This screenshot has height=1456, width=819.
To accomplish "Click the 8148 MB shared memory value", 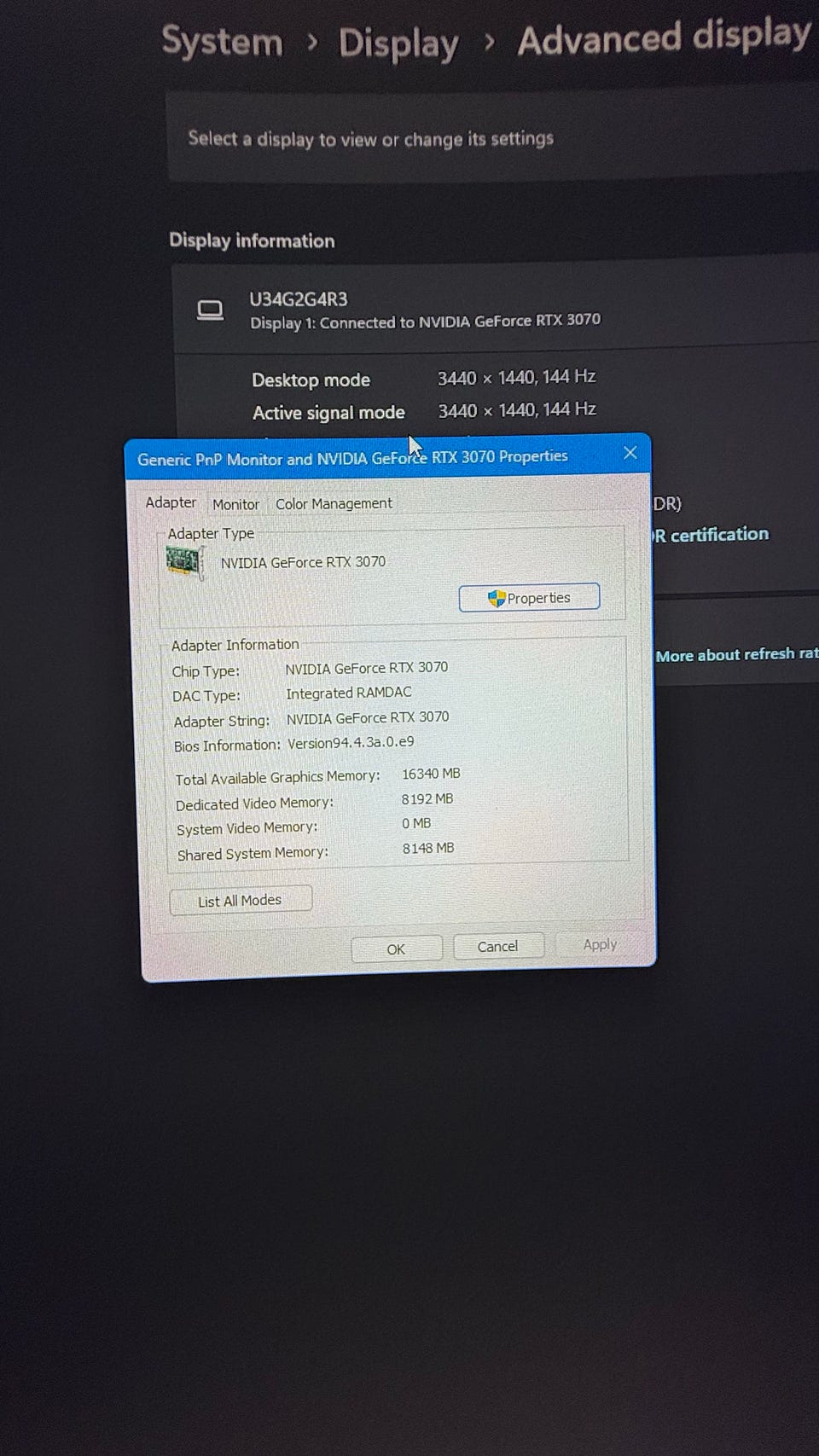I will 428,849.
